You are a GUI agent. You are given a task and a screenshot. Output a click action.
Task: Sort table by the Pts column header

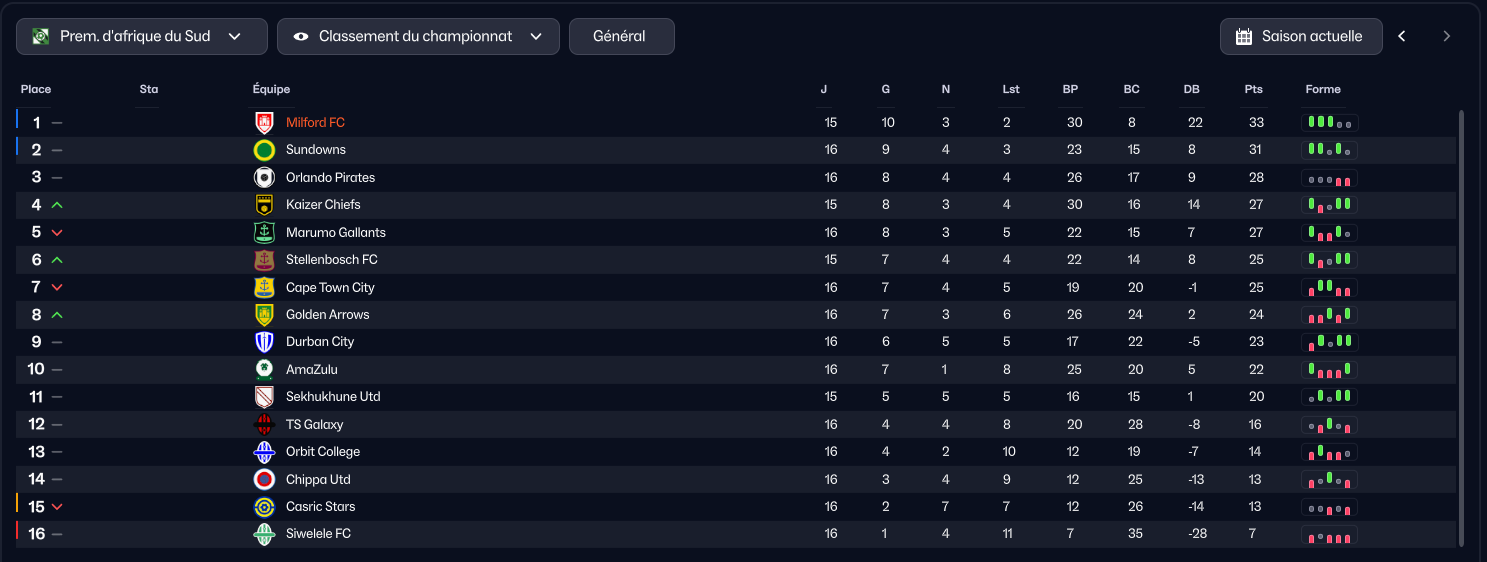[x=1253, y=89]
